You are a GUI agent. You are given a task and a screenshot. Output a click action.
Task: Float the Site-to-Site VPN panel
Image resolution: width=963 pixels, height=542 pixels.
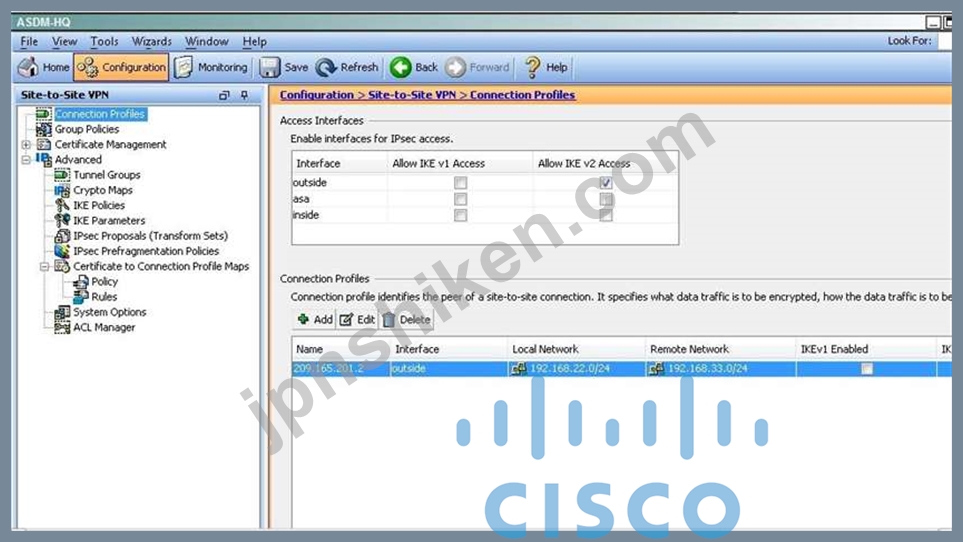pos(224,95)
